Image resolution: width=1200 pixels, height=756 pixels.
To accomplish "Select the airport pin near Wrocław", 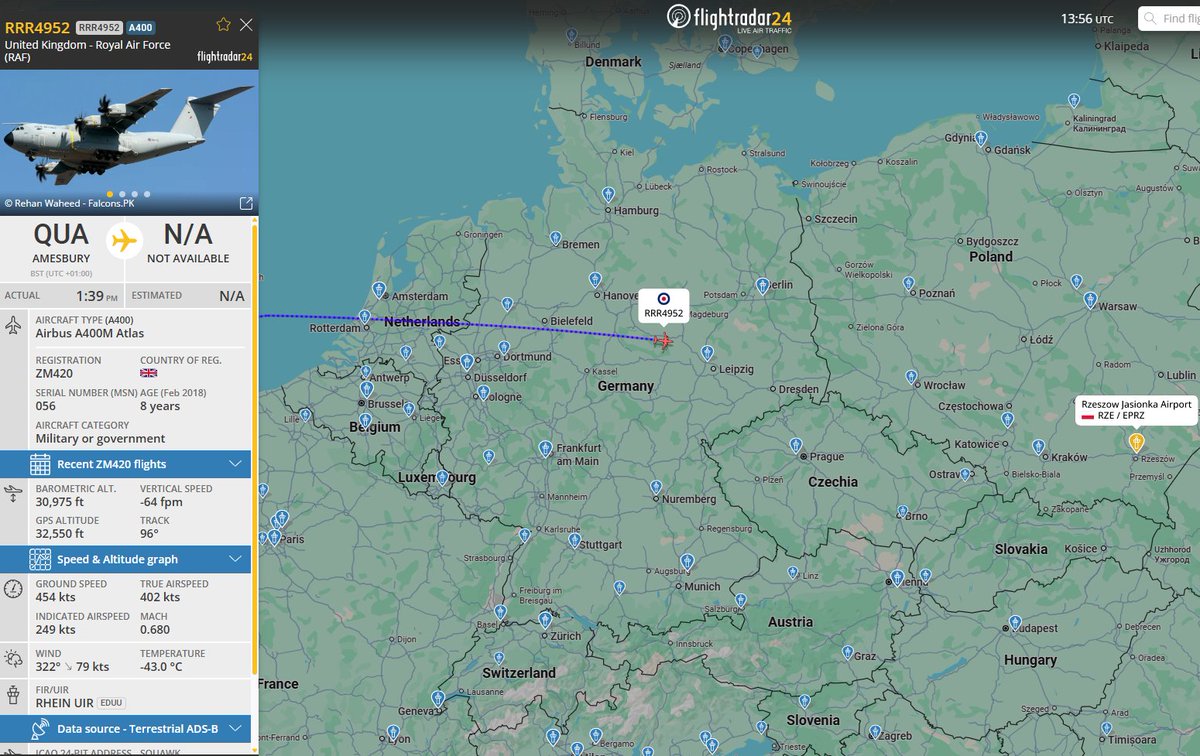I will coord(910,377).
